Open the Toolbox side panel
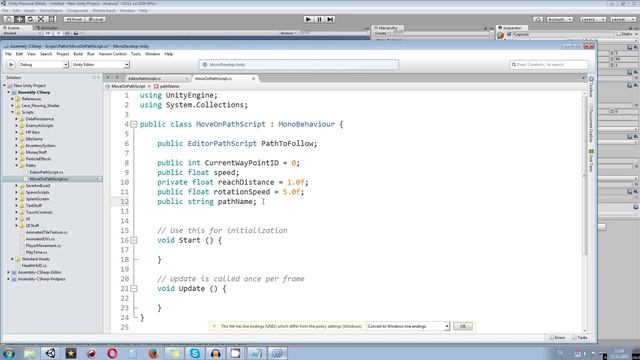The width and height of the screenshot is (640, 360). click(591, 87)
